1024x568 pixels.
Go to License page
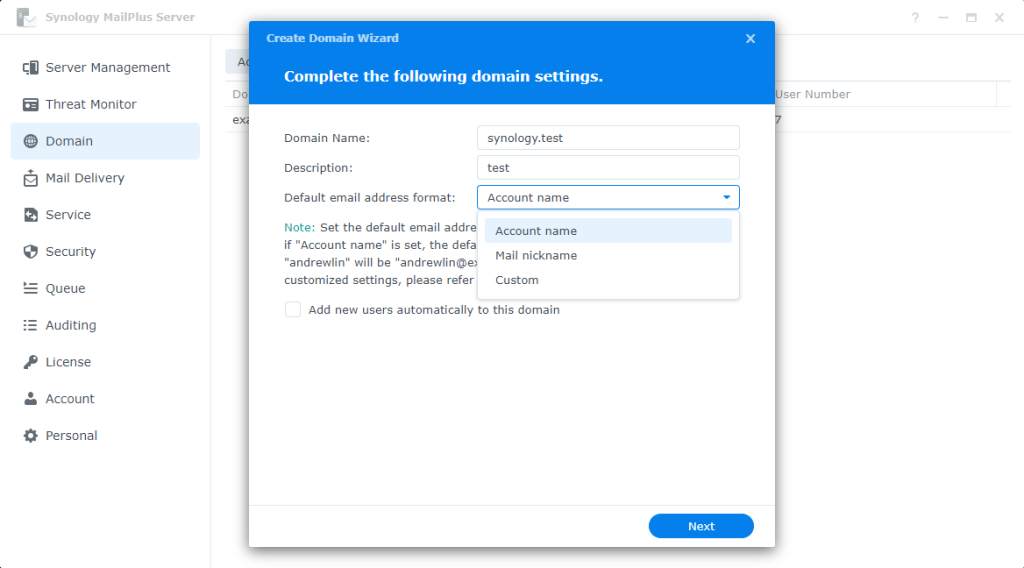tap(105, 362)
